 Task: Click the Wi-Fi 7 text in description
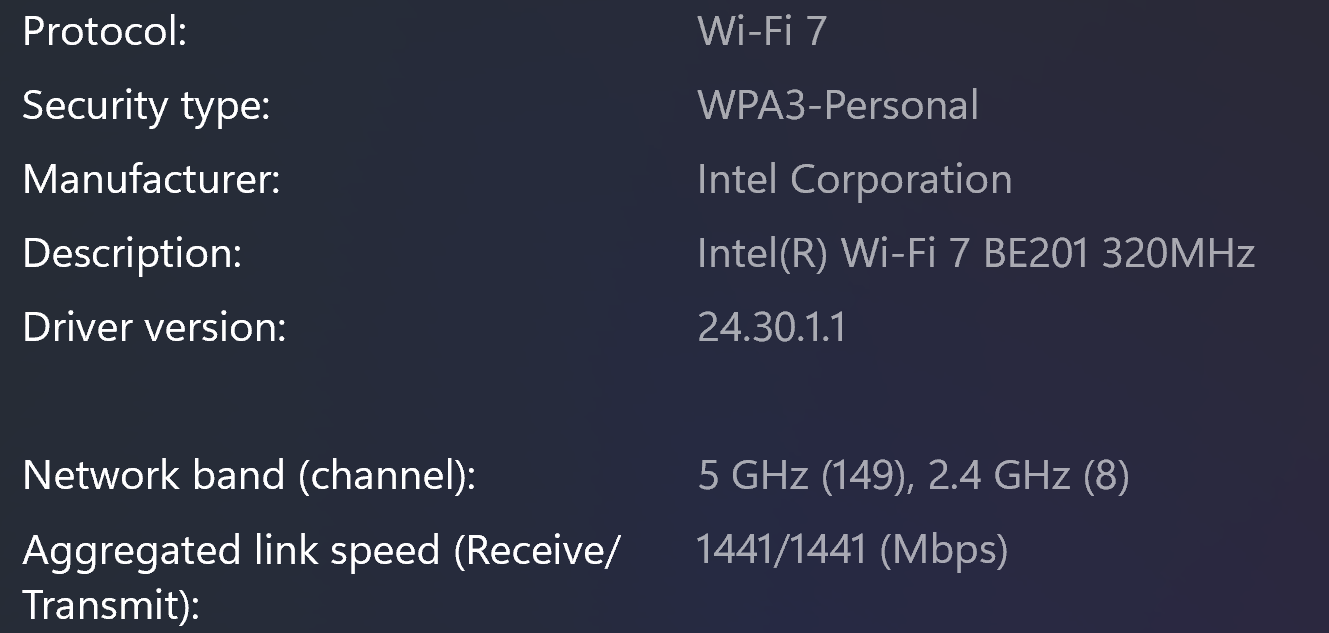point(906,254)
